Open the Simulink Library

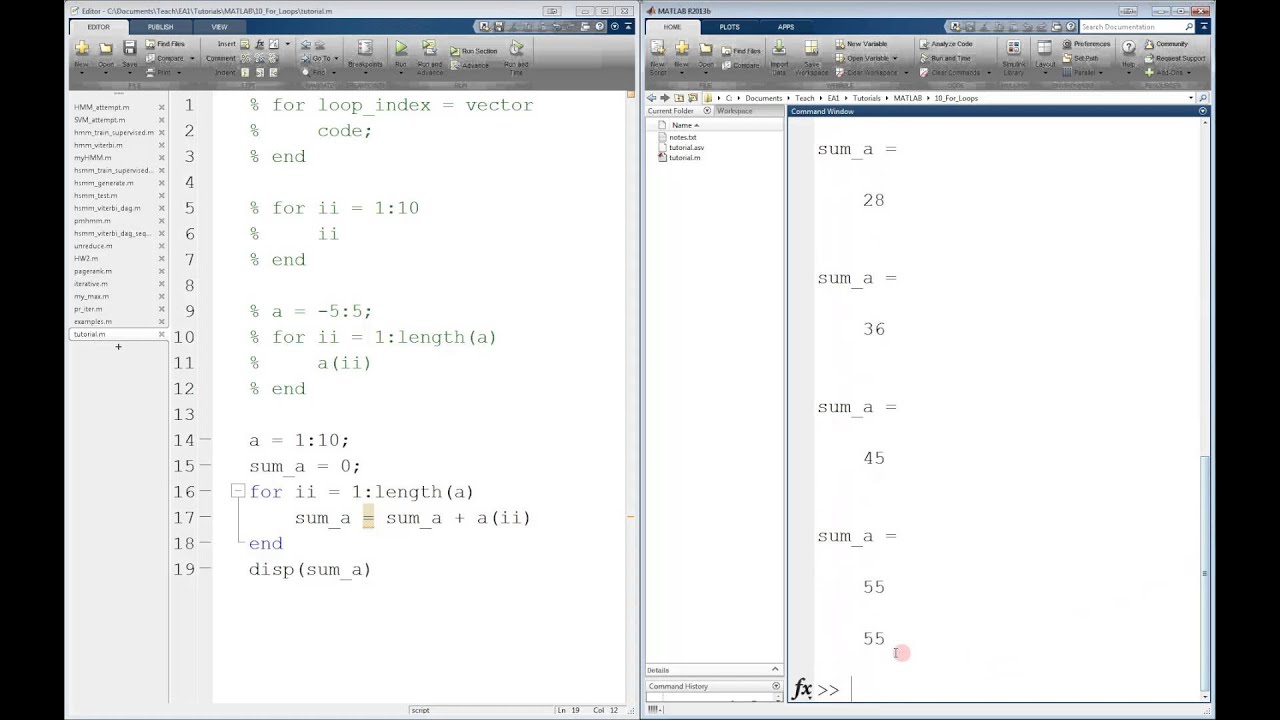click(1013, 56)
